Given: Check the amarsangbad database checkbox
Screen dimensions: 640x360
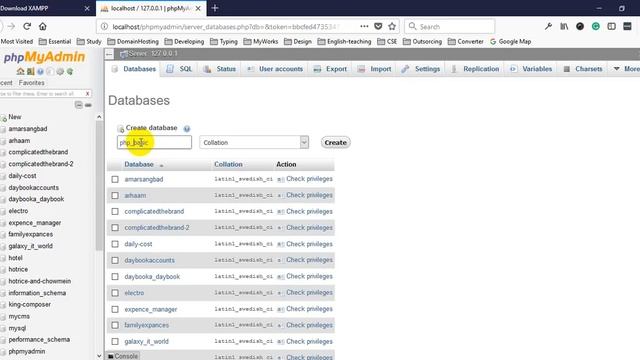Looking at the screenshot, I should [x=115, y=179].
